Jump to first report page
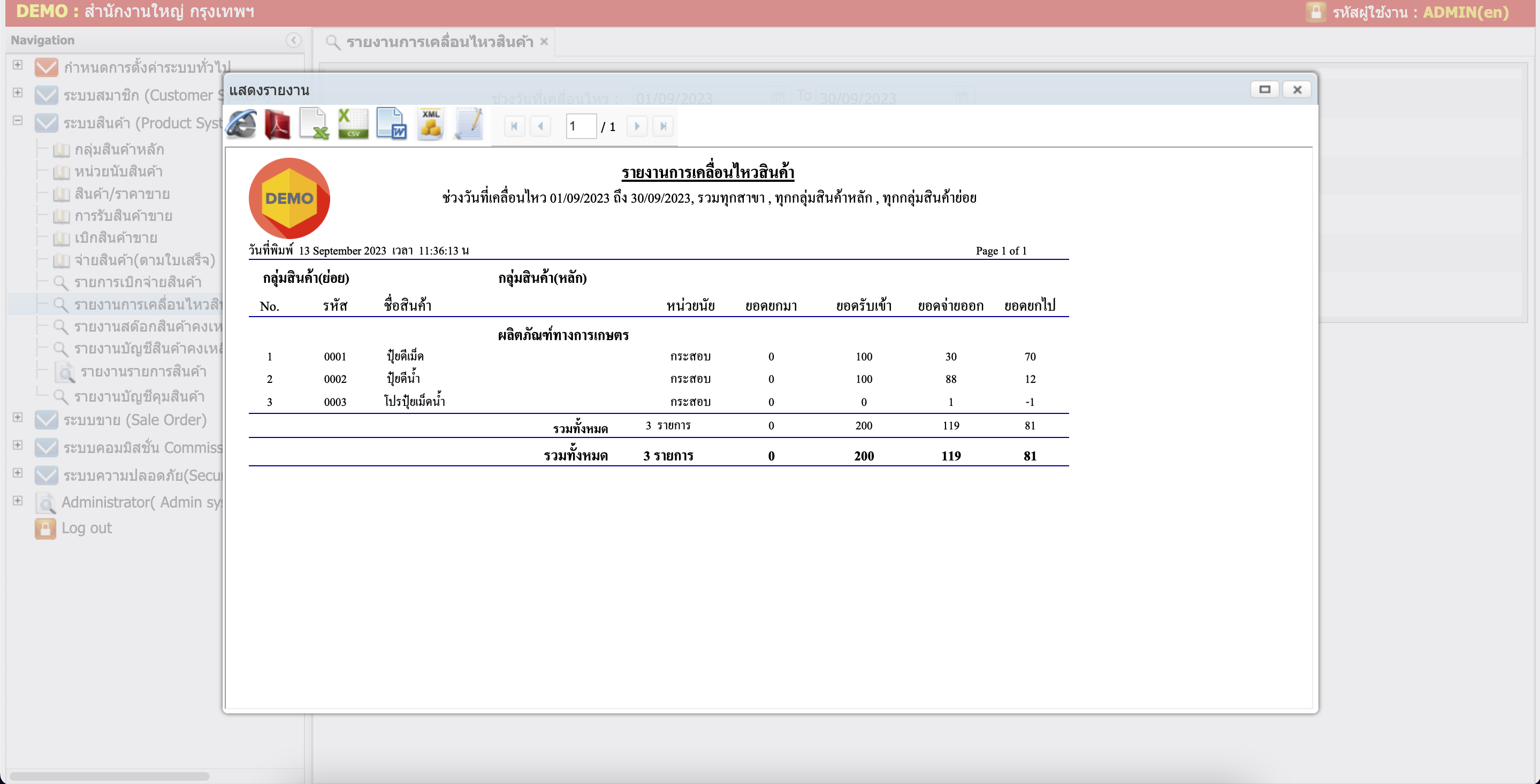The image size is (1540, 784). coord(514,126)
